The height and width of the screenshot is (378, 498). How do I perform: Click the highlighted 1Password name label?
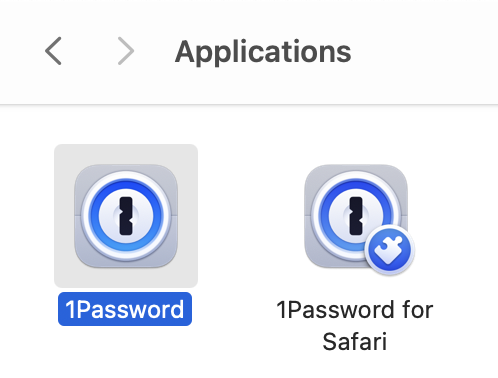click(x=125, y=309)
